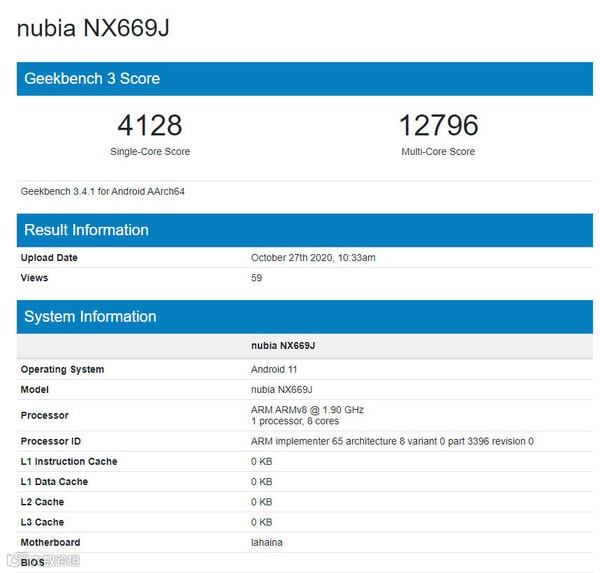Click the 'Processor' row label

(x=45, y=415)
